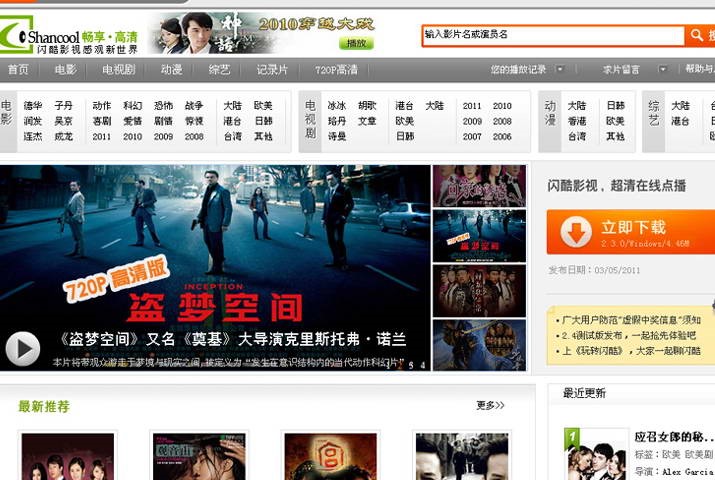
Task: Filter movies by genre 恐怖
Action: [163, 106]
